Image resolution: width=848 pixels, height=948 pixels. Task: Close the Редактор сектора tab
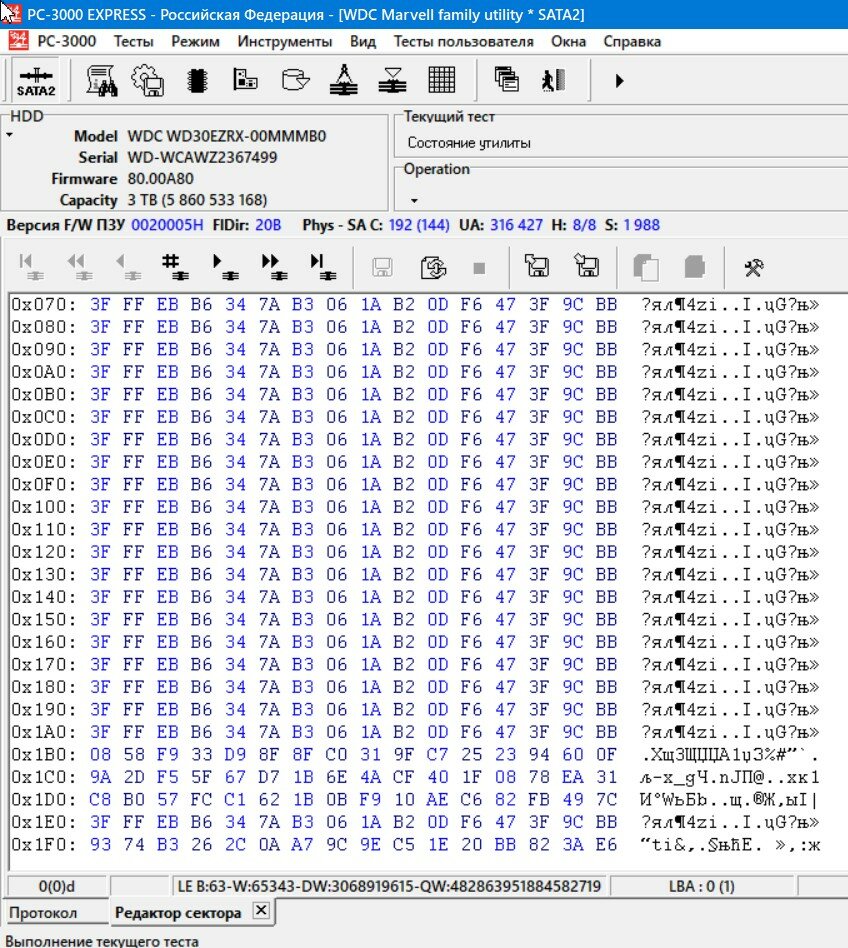[261, 910]
